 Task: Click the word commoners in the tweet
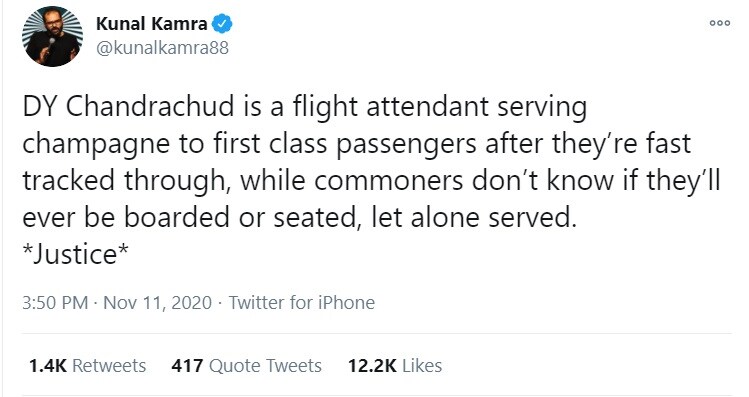[x=388, y=181]
